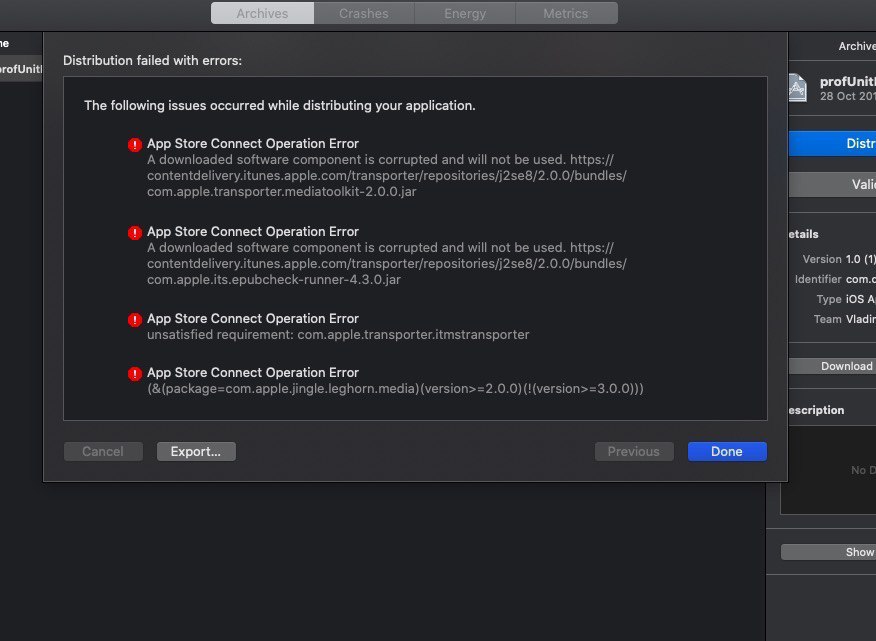This screenshot has height=641, width=876.
Task: Click the blue Distribute App button
Action: click(832, 144)
